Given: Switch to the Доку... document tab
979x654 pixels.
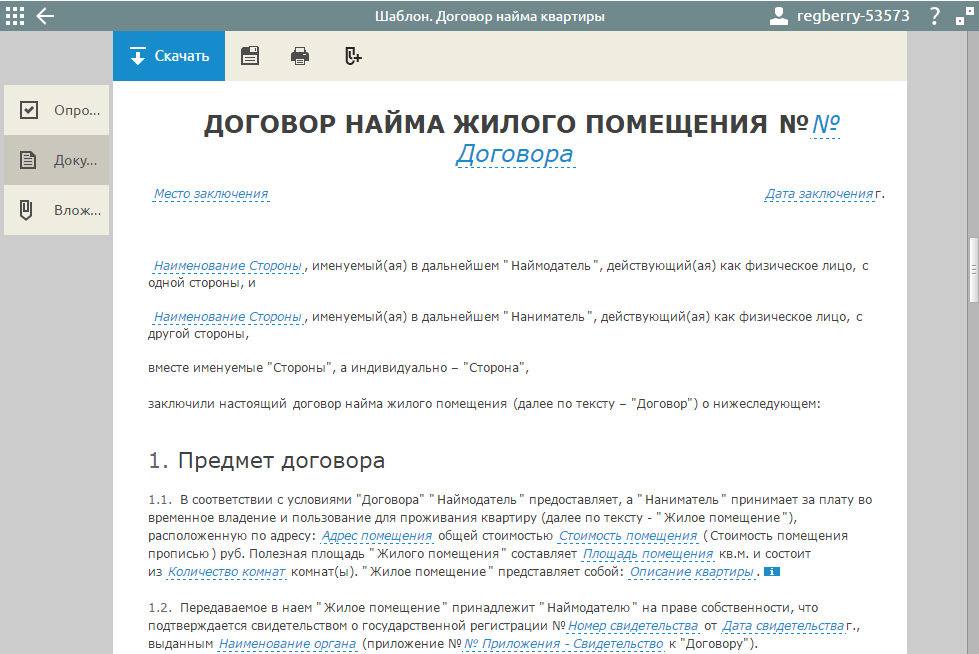Looking at the screenshot, I should [x=57, y=160].
